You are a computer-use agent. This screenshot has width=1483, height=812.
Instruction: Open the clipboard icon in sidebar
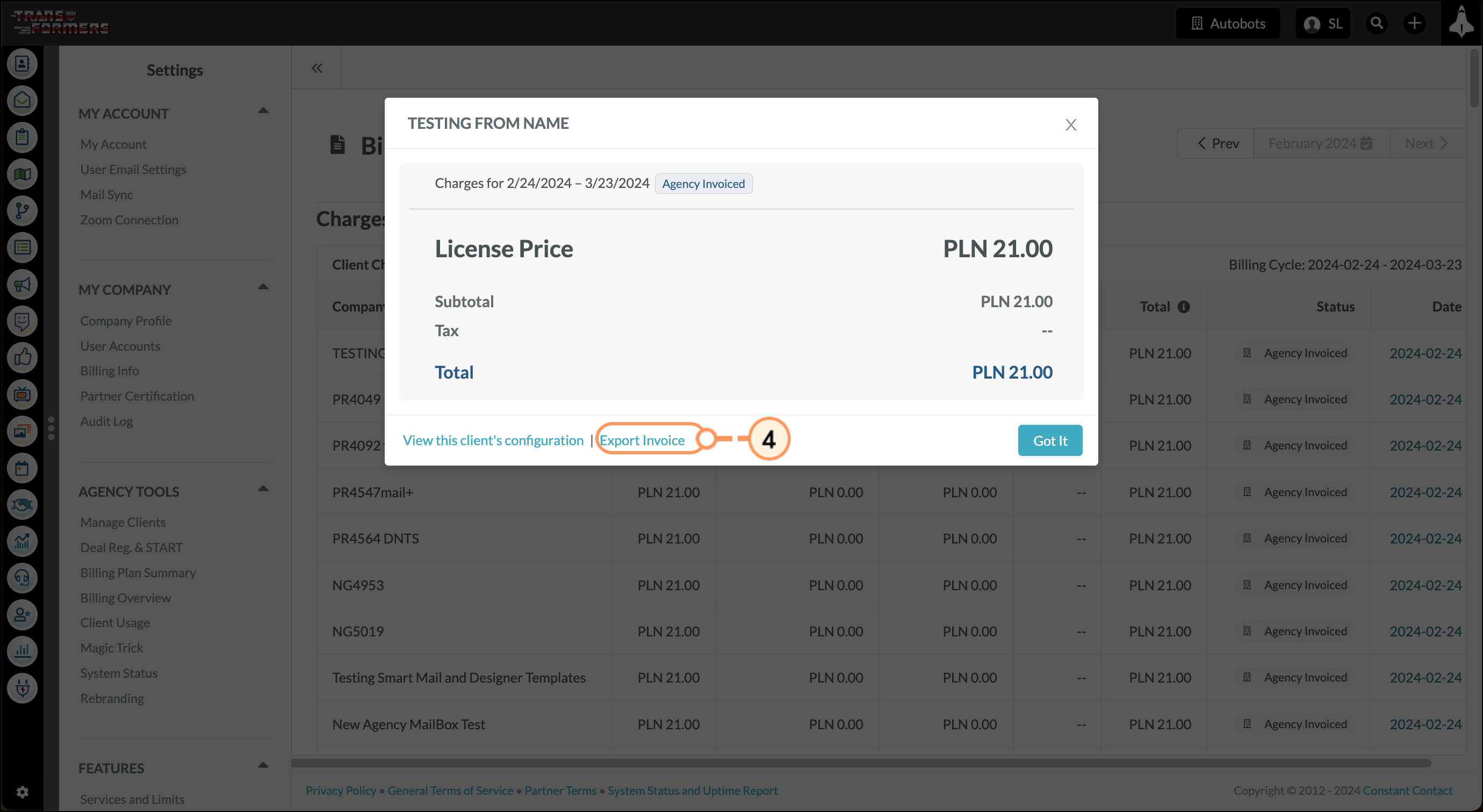click(x=22, y=137)
